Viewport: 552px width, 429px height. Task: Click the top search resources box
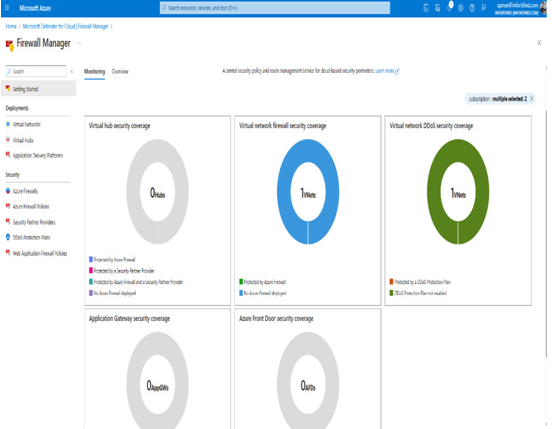275,8
